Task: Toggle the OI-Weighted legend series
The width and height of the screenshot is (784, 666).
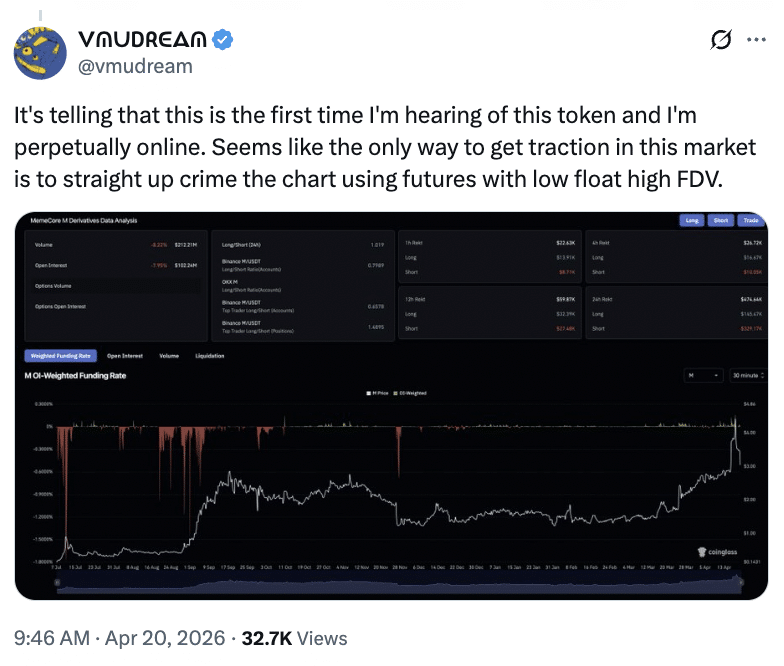Action: [410, 393]
